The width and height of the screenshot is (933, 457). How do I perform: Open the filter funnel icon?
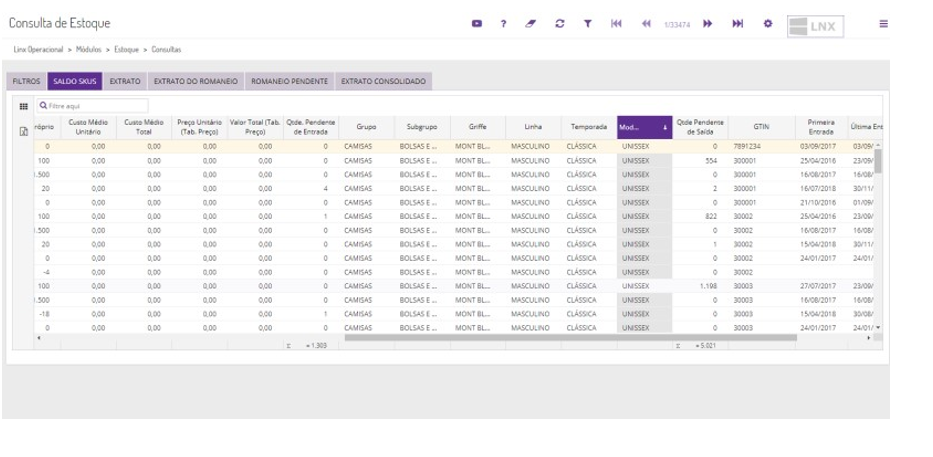[587, 24]
